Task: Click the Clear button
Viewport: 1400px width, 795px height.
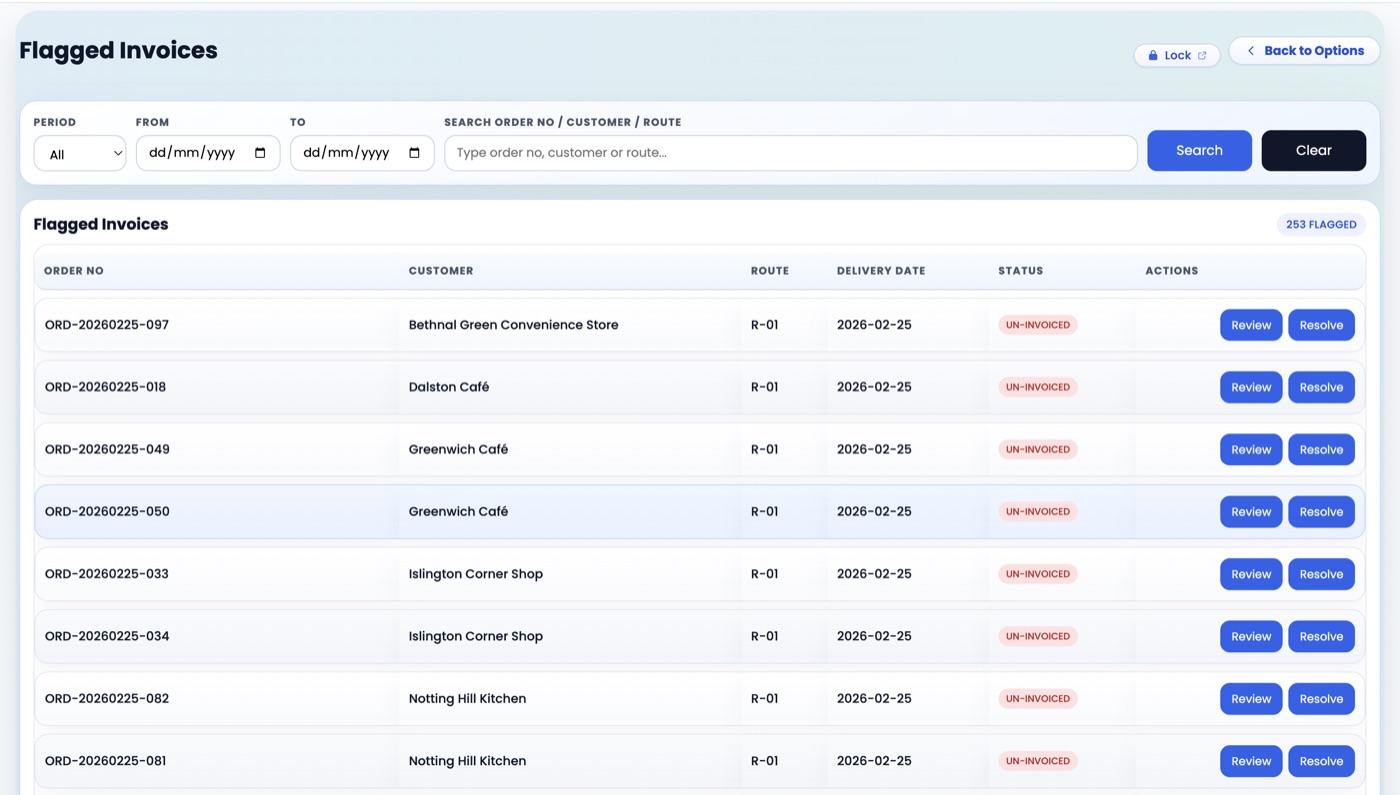Action: pos(1313,150)
